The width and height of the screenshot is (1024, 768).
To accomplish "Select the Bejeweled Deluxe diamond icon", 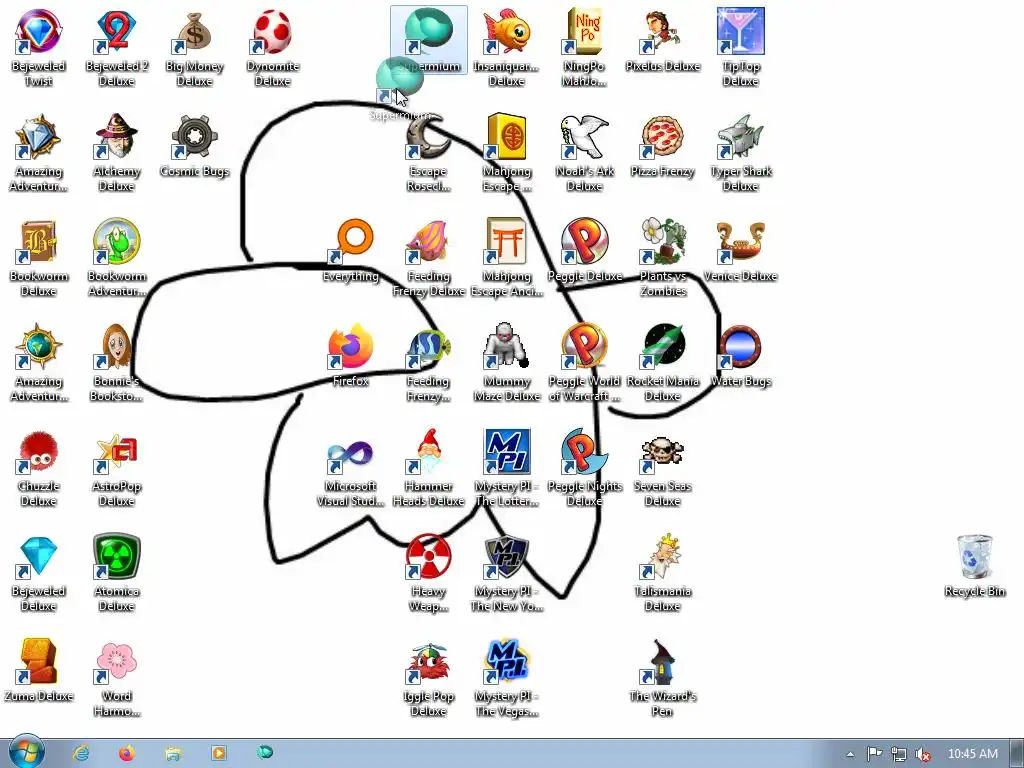I will coord(39,573).
